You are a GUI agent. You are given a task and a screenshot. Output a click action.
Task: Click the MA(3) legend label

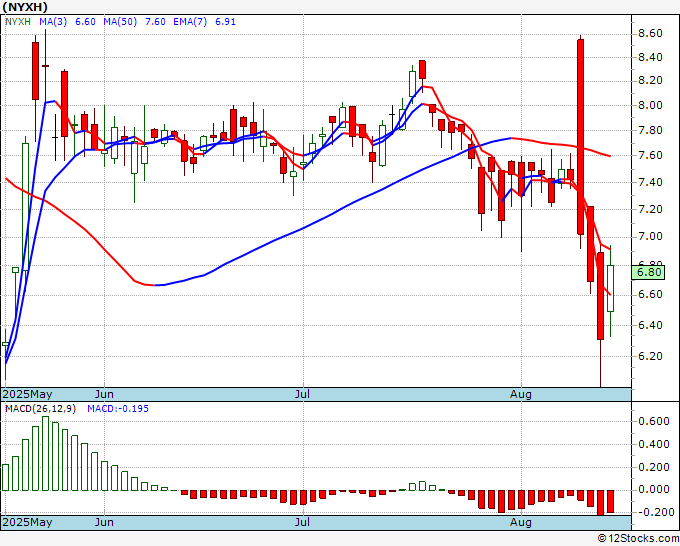53,22
